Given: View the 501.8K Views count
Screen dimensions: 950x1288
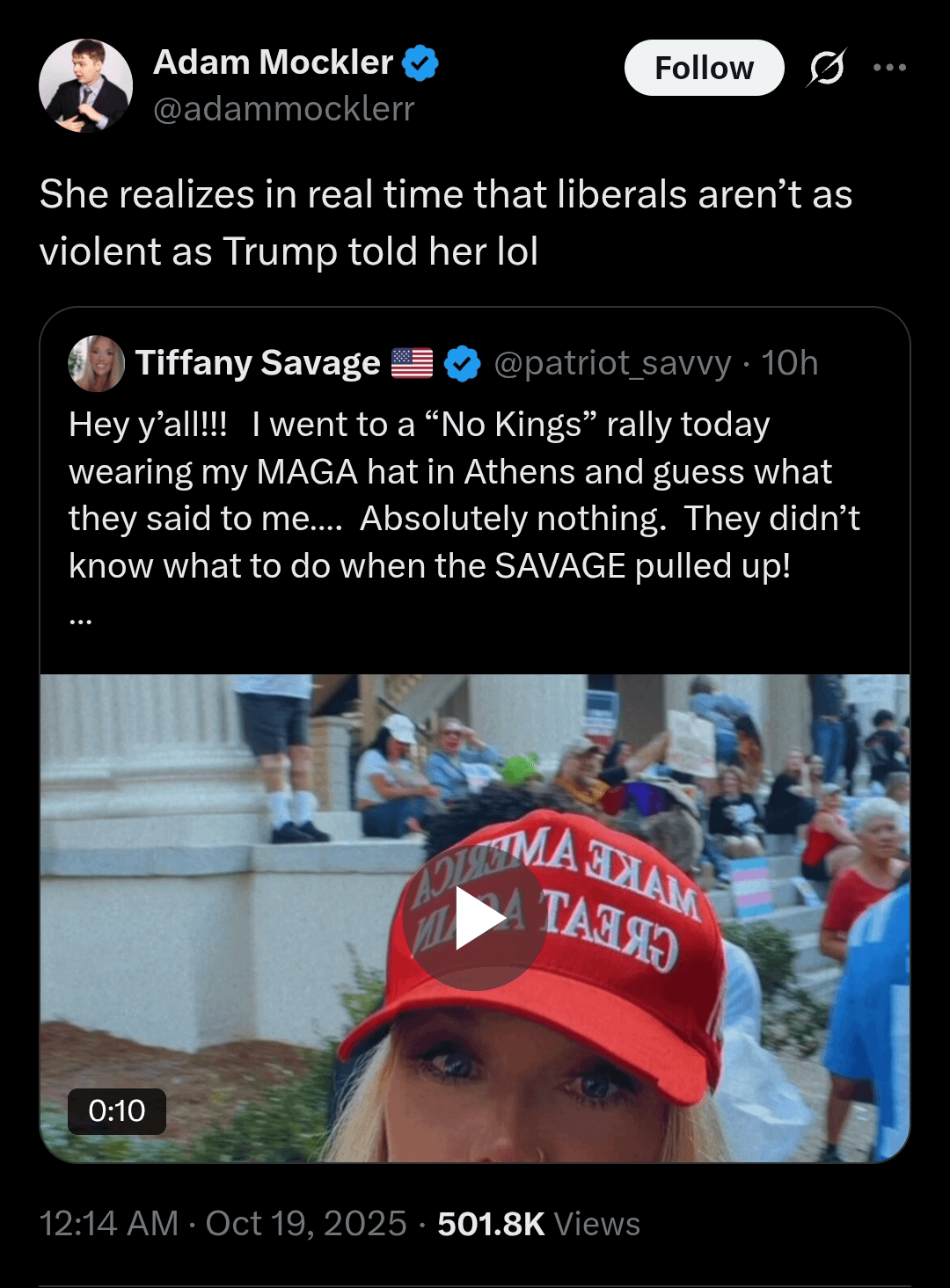Looking at the screenshot, I should [538, 1224].
